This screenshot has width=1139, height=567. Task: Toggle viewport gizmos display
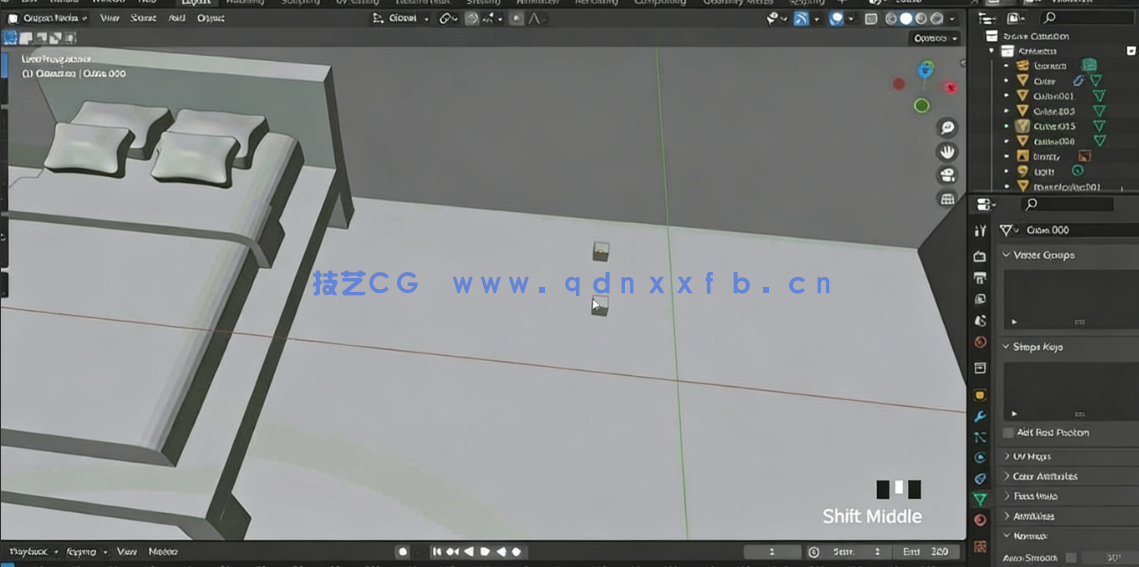[801, 19]
